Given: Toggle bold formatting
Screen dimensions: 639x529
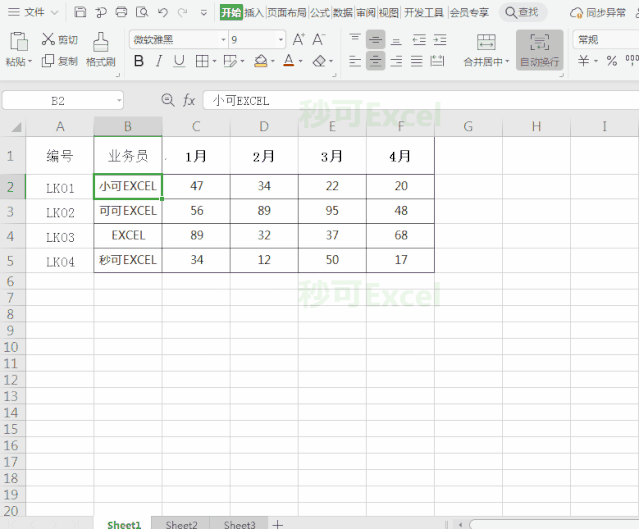Looking at the screenshot, I should click(139, 61).
